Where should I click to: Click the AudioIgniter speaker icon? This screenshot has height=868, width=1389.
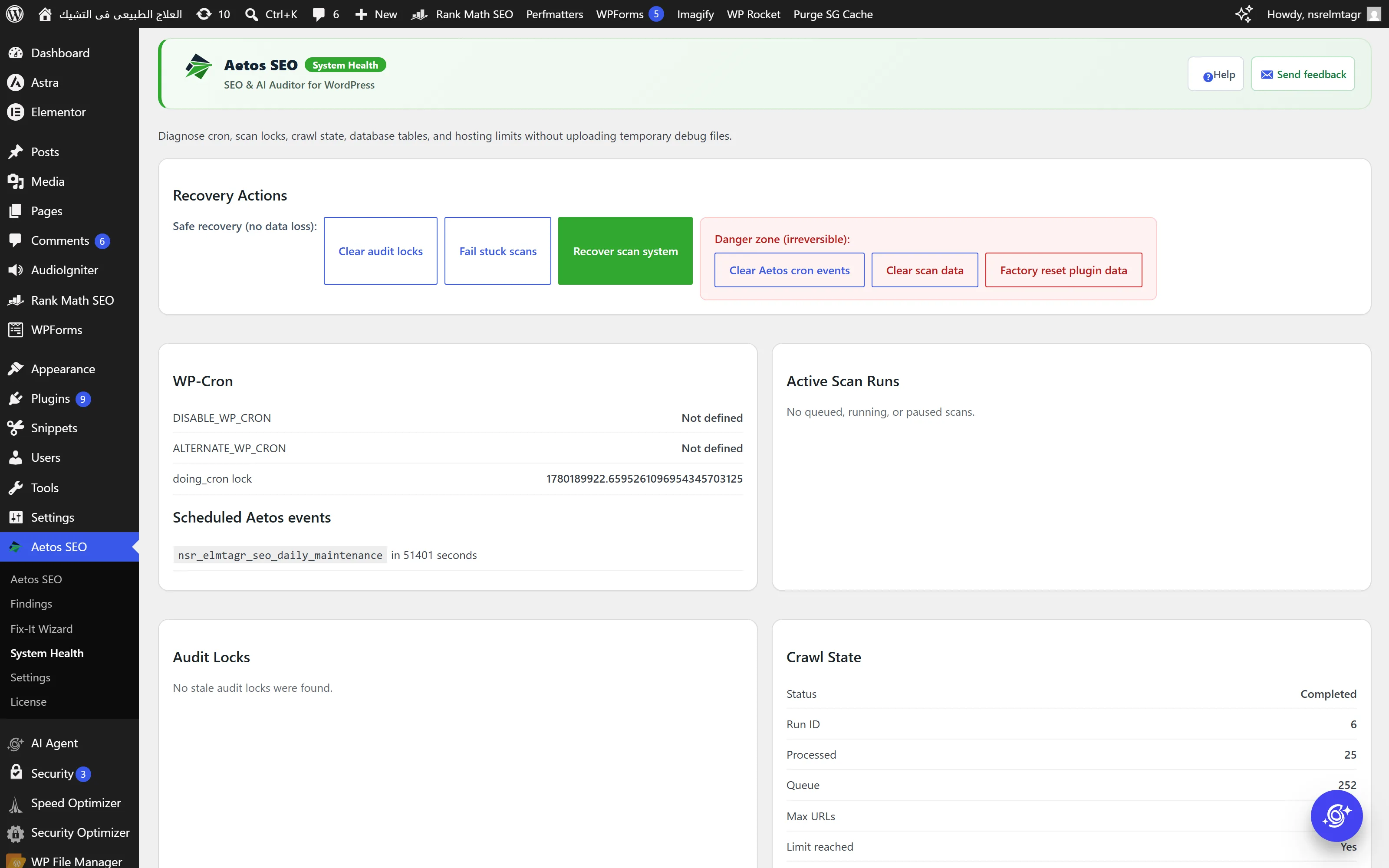(x=16, y=270)
